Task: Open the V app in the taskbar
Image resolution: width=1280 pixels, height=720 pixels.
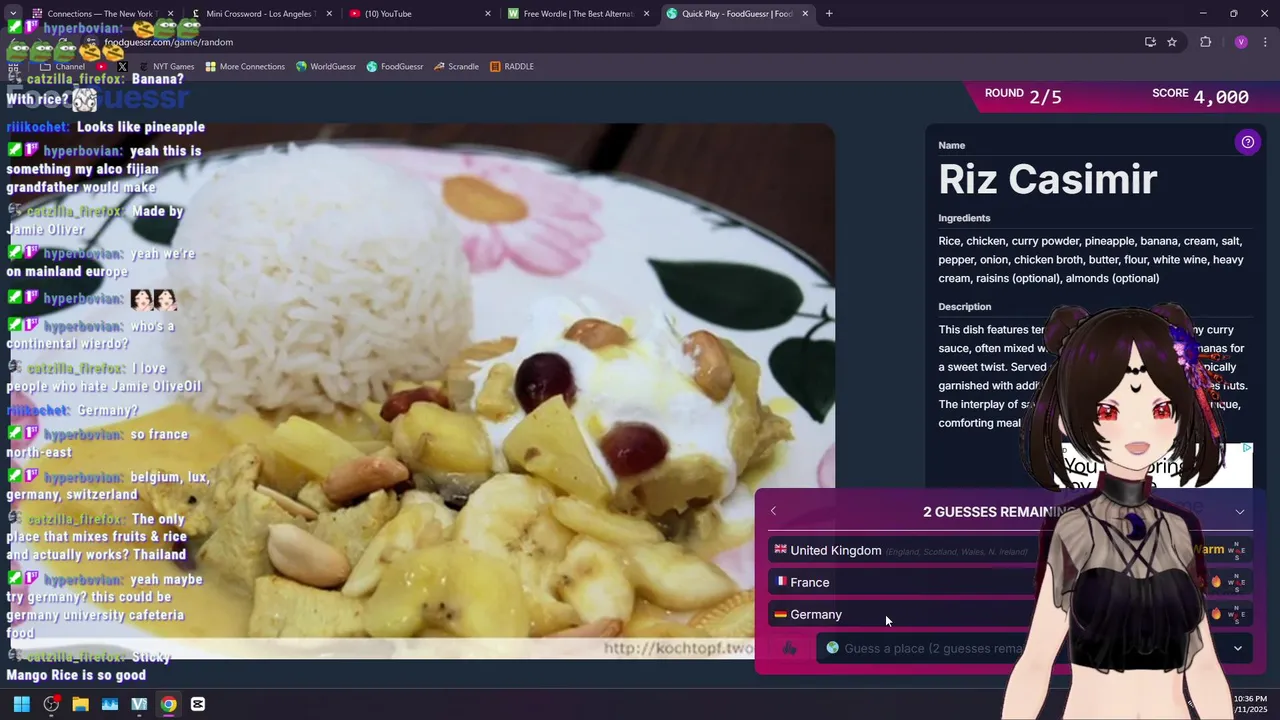Action: click(139, 704)
